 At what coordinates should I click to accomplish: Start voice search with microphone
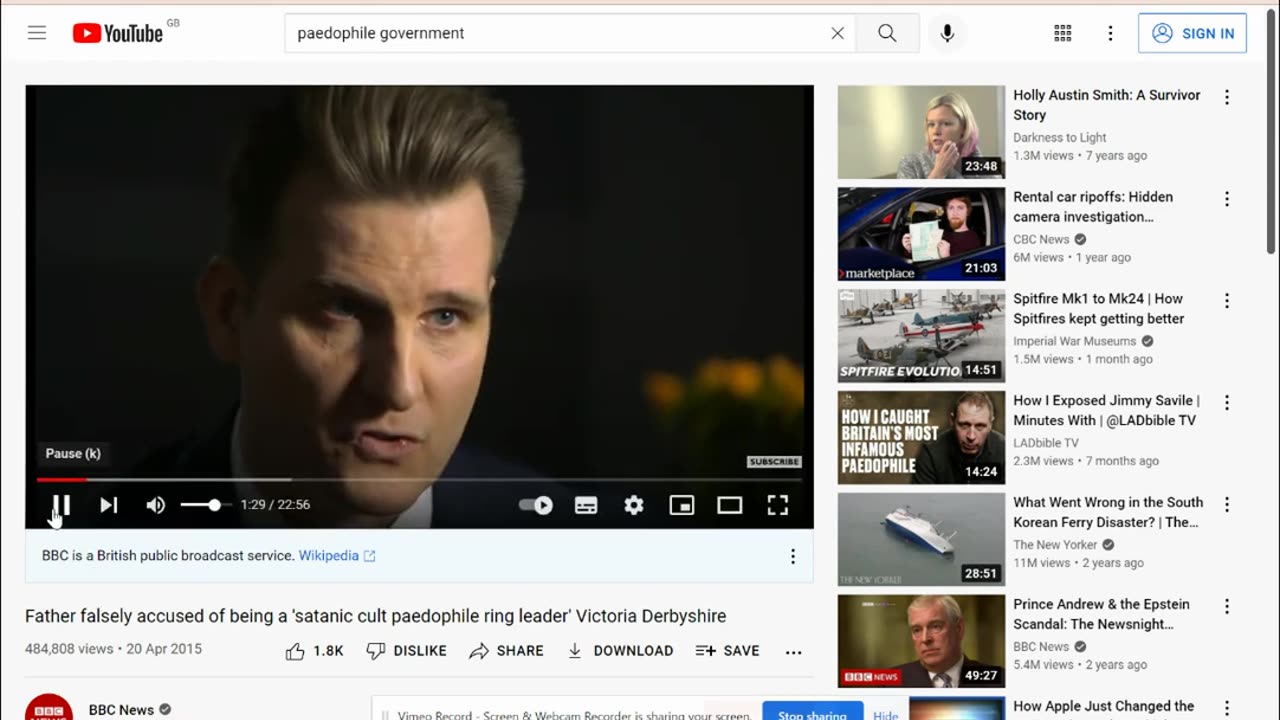(947, 33)
